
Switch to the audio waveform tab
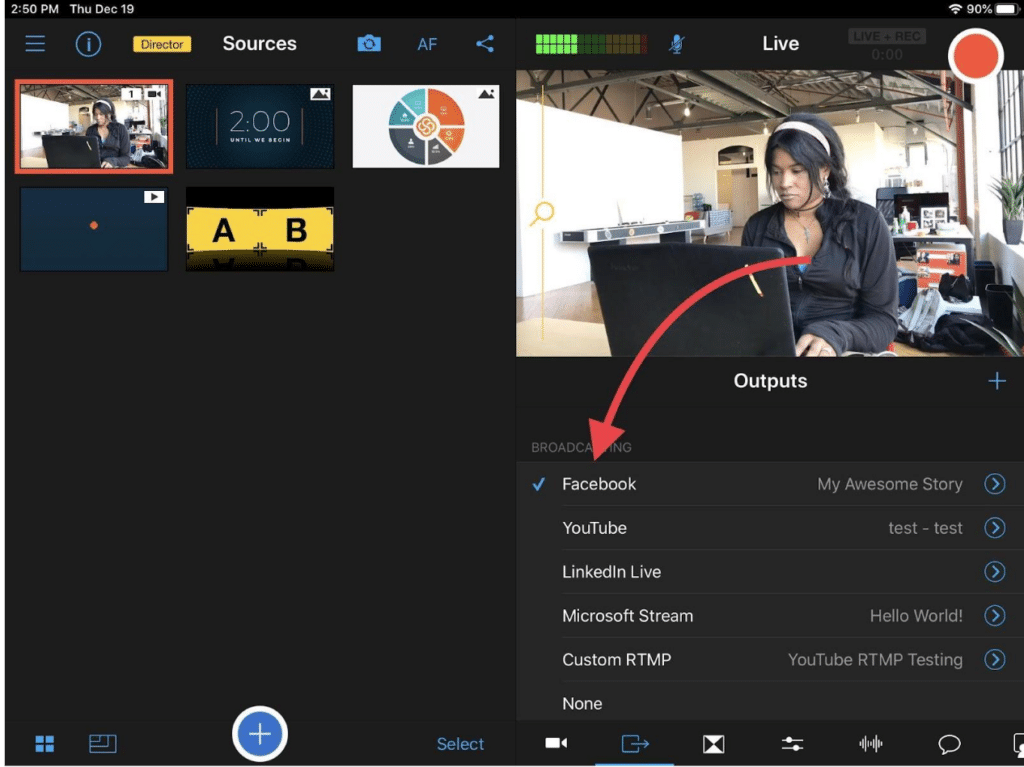pyautogui.click(x=871, y=743)
